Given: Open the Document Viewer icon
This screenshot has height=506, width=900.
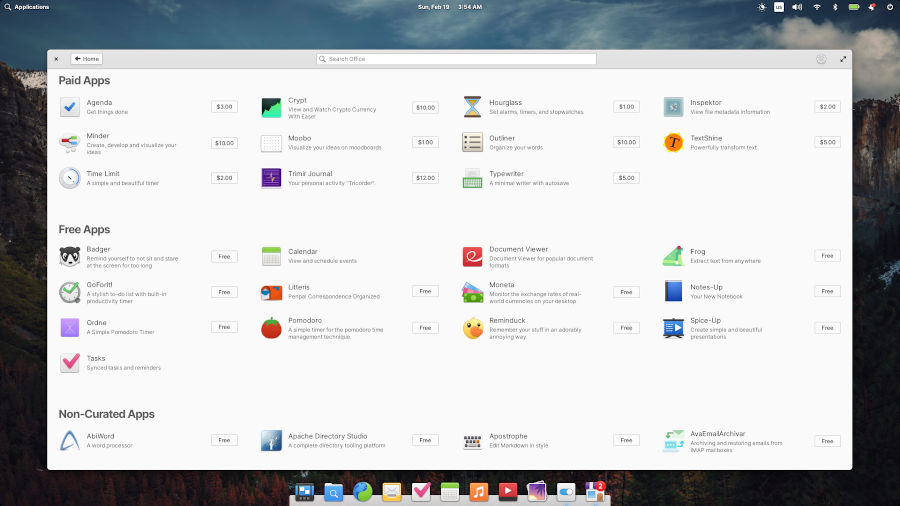Looking at the screenshot, I should (472, 256).
